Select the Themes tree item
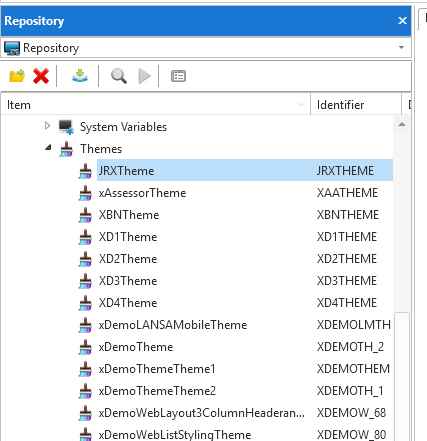Image resolution: width=427 pixels, height=441 pixels. point(101,149)
